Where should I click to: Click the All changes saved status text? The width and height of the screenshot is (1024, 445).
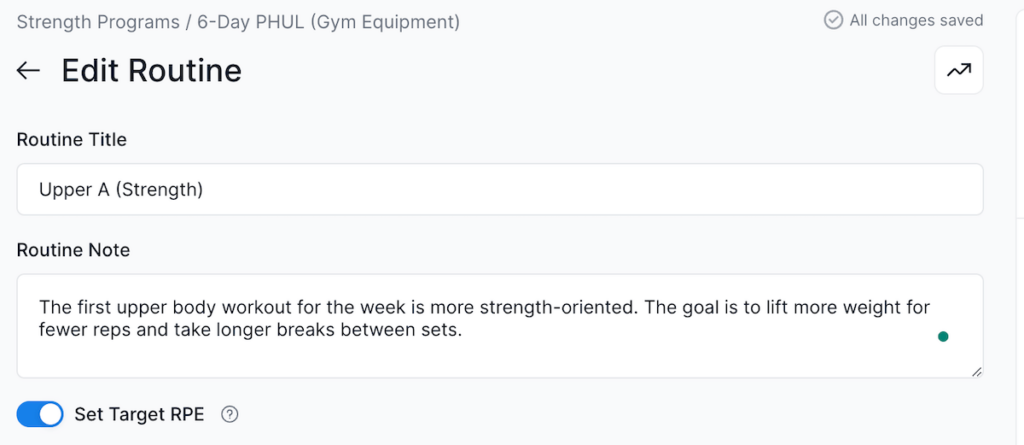[x=916, y=20]
